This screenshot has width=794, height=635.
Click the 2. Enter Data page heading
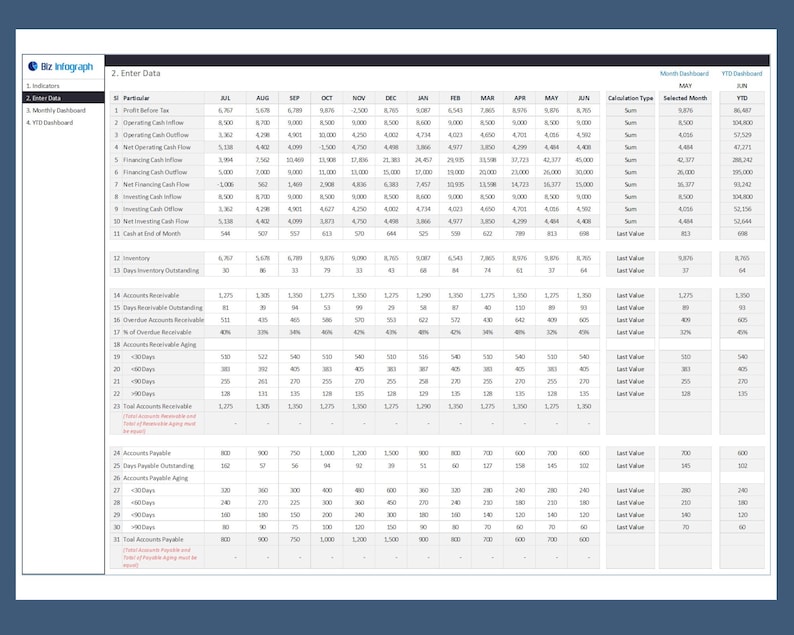click(136, 73)
